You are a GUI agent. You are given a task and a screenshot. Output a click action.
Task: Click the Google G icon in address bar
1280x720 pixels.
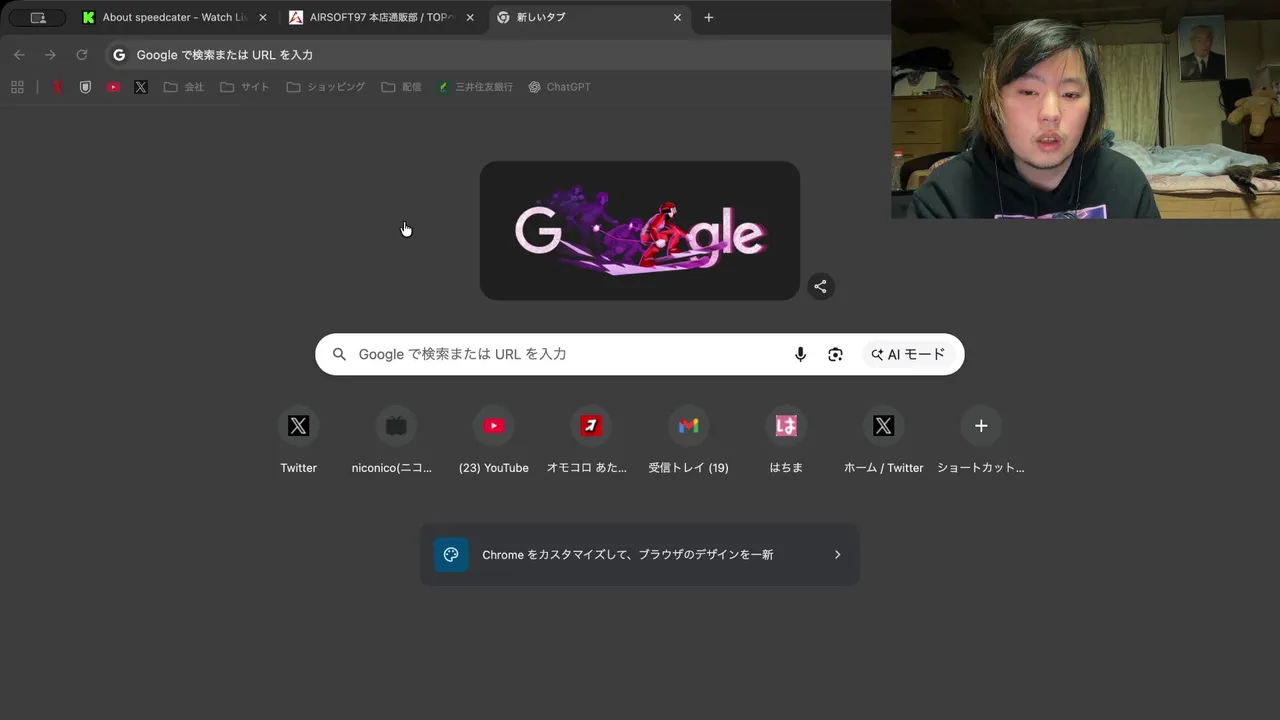[x=119, y=55]
